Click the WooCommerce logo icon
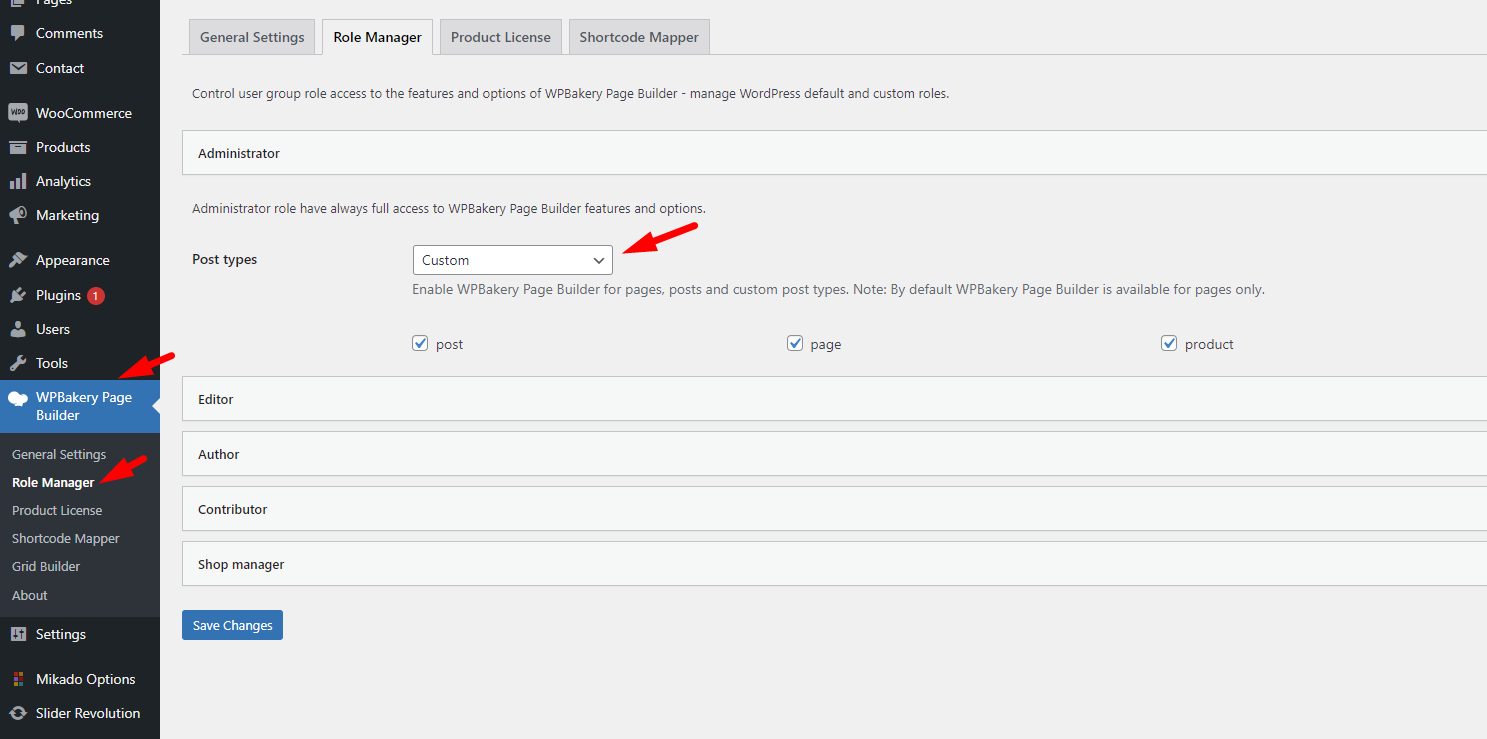This screenshot has width=1487, height=739. 17,113
